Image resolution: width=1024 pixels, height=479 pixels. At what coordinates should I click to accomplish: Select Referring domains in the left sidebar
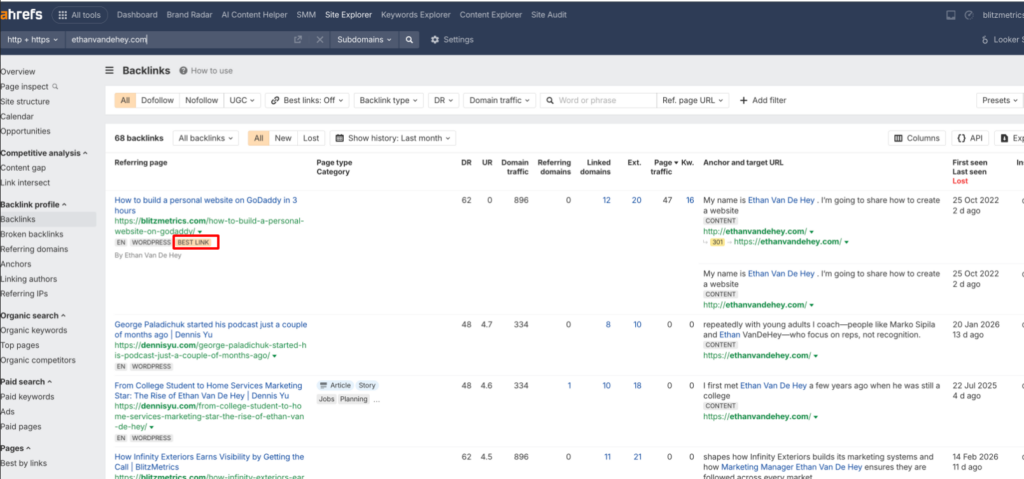click(x=34, y=249)
